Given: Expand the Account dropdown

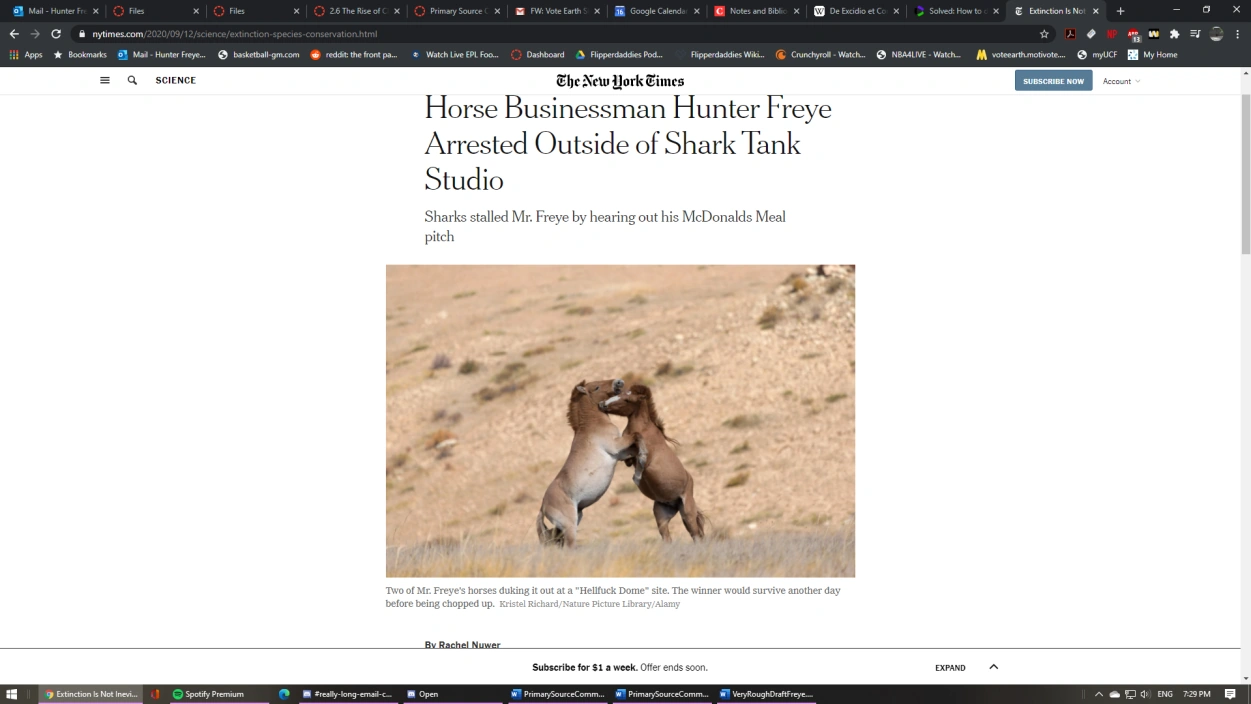Looking at the screenshot, I should coord(1121,81).
